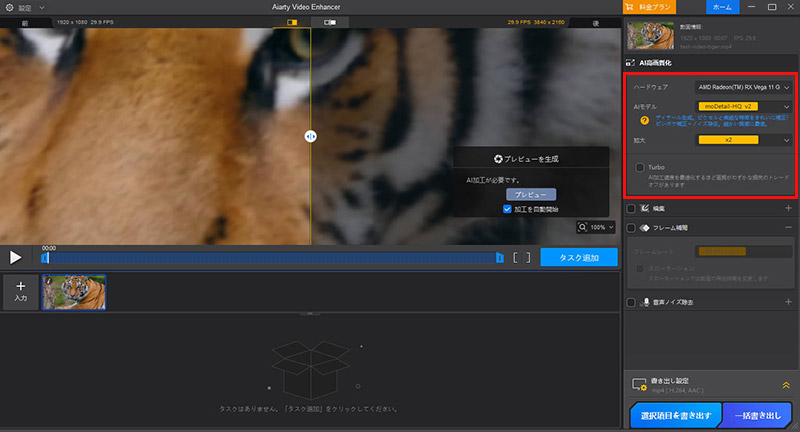Click the 後 after label tab
The width and height of the screenshot is (800, 432).
pyautogui.click(x=595, y=23)
